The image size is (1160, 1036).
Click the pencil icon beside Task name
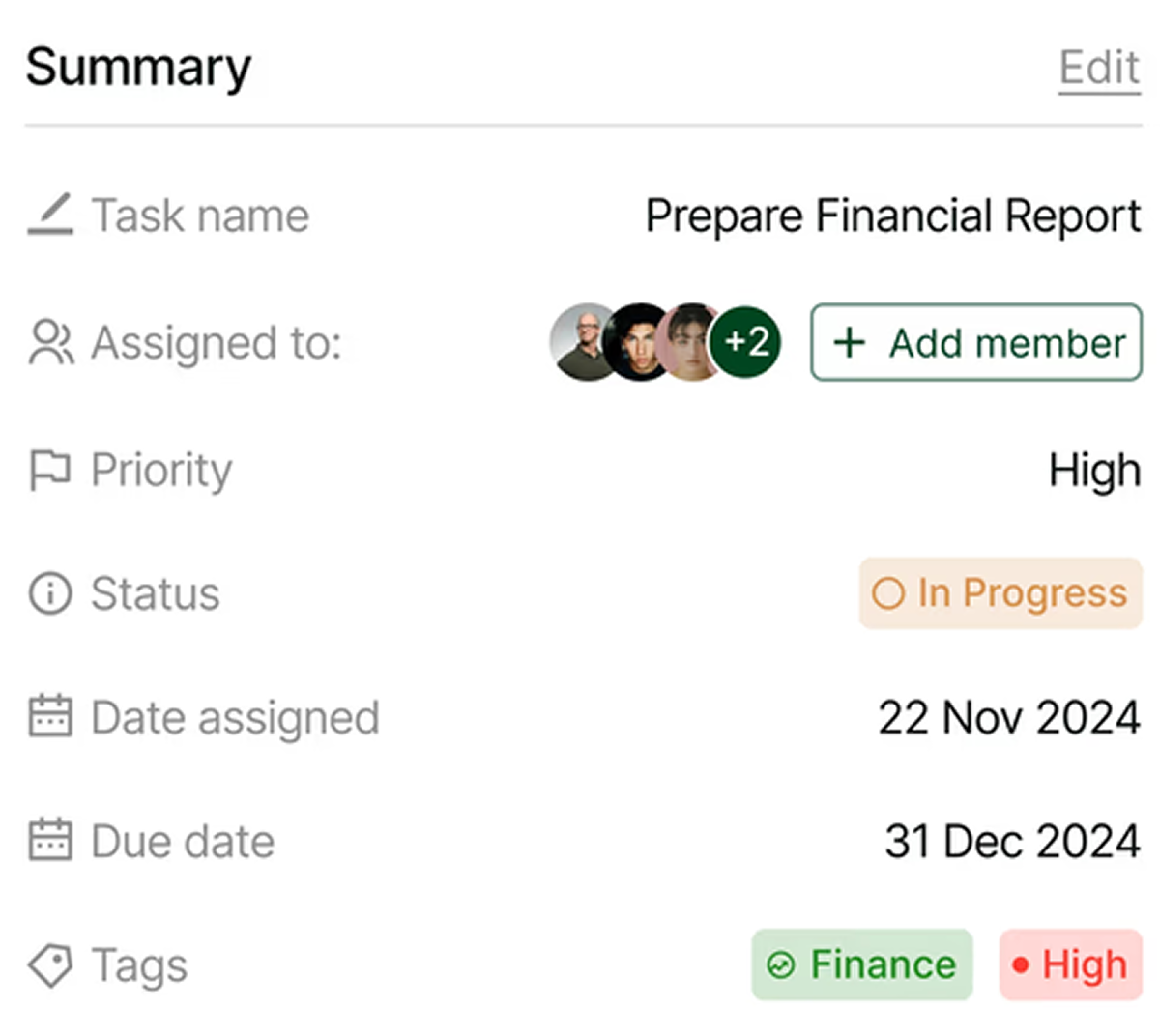tap(50, 215)
